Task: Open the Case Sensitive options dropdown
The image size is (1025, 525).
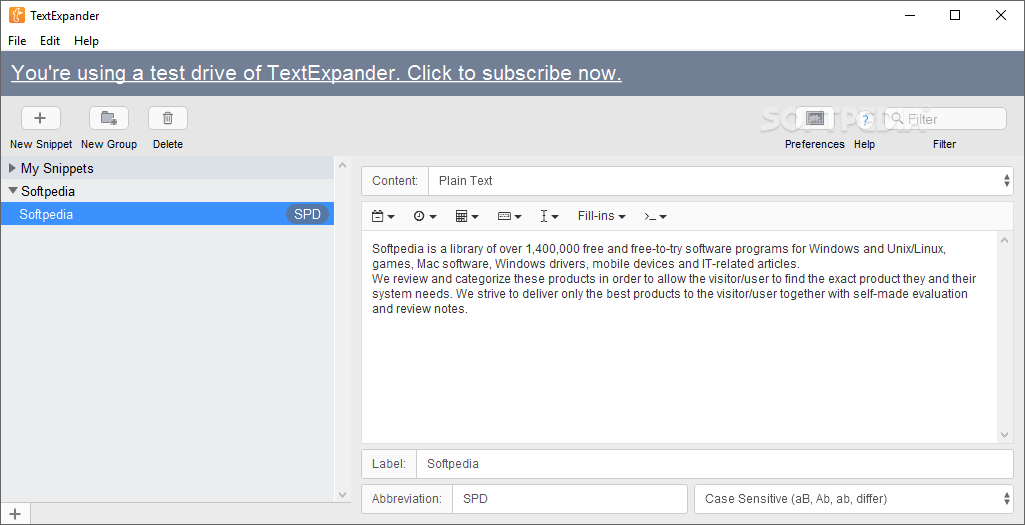Action: (x=854, y=499)
